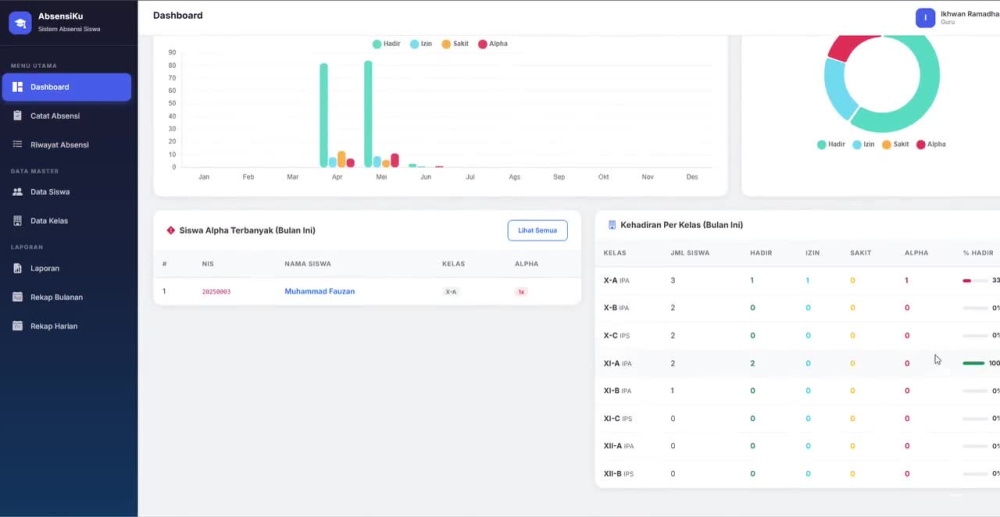Click the ALPHA header in attendance per class table
Image resolution: width=1000 pixels, height=517 pixels.
[x=916, y=253]
